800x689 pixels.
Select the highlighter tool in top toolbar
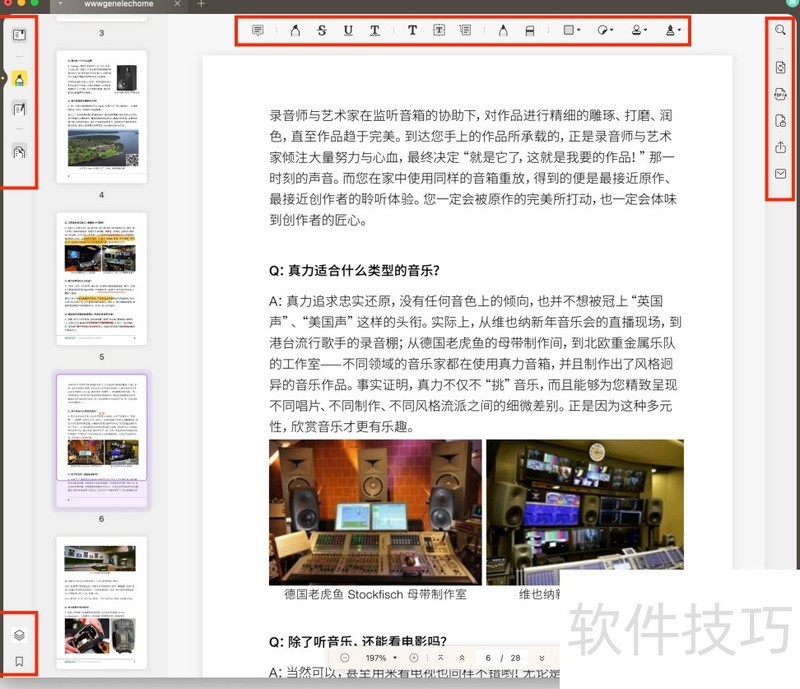[x=295, y=30]
